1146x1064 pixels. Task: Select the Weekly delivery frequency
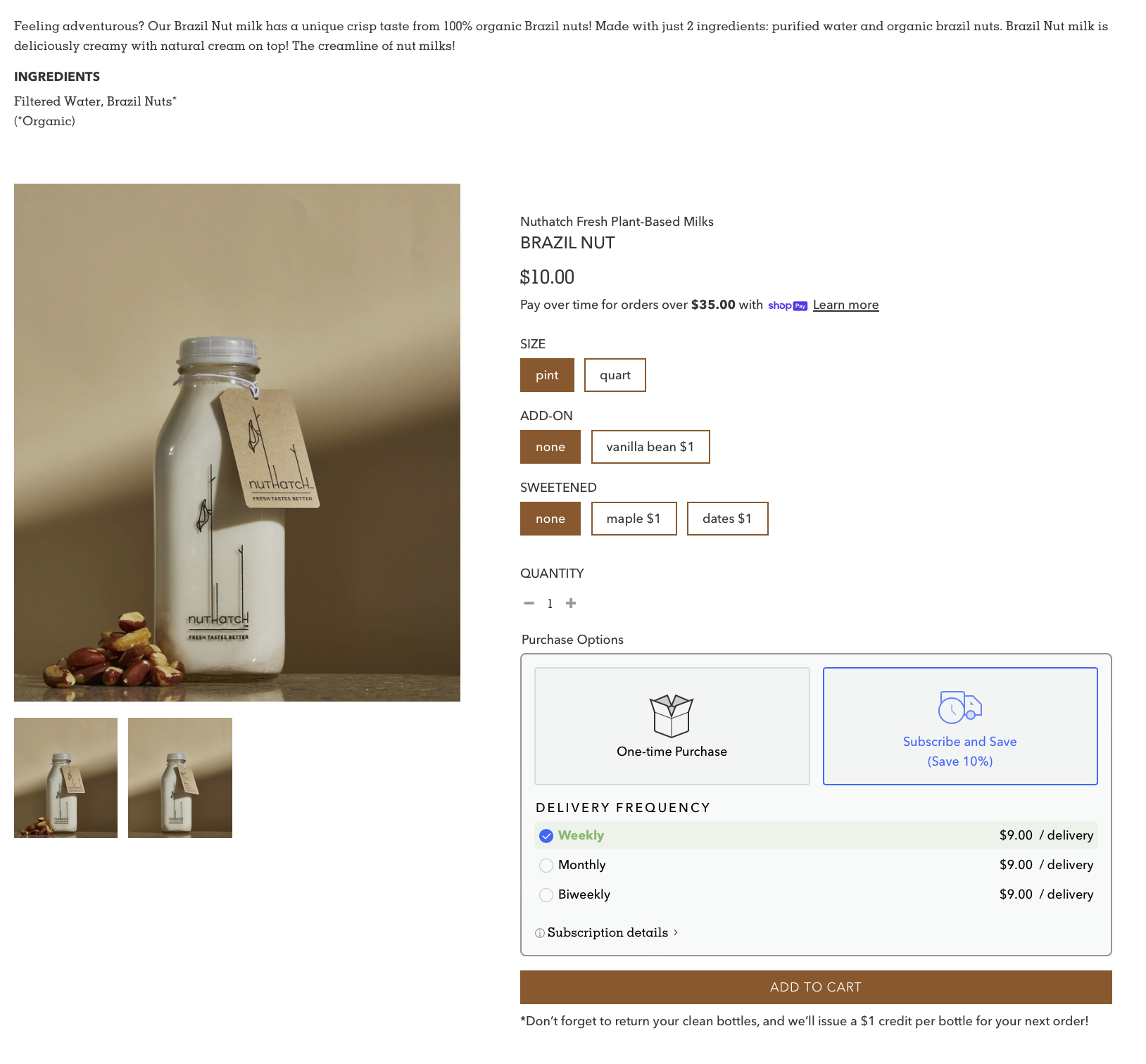coord(816,835)
